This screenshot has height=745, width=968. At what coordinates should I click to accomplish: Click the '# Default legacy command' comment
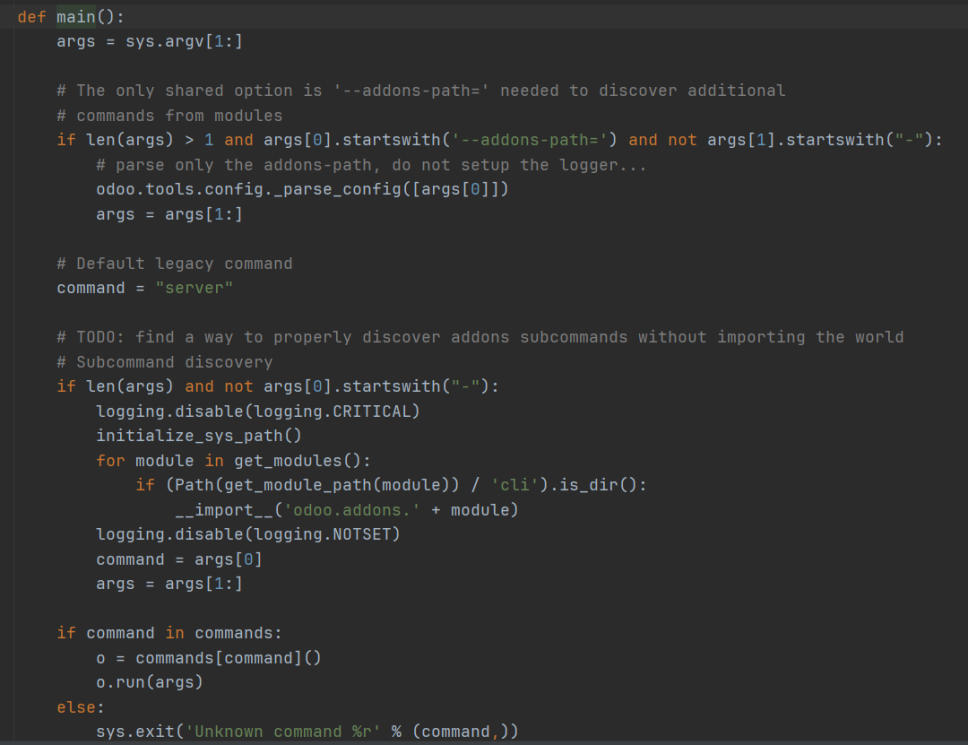point(174,264)
